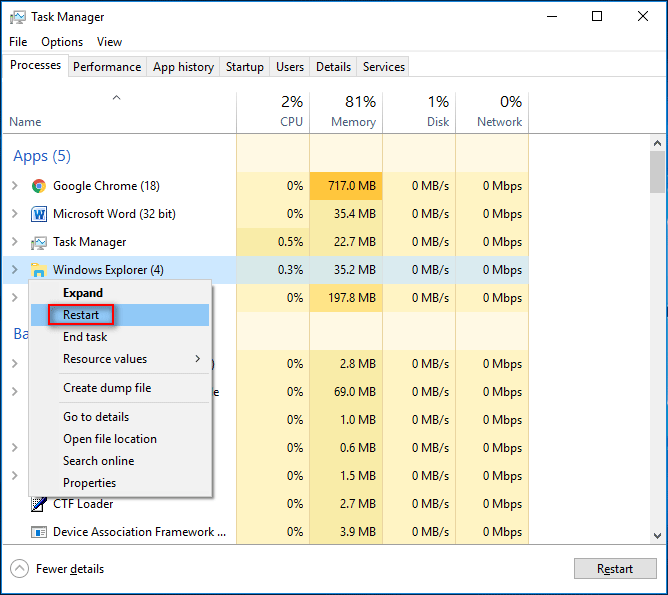668x595 pixels.
Task: Click the 69.0 MB memory cell
Action: click(346, 392)
